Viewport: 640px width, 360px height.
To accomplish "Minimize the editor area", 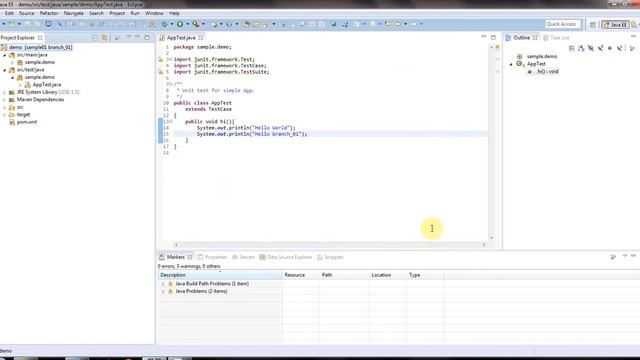I will [484, 37].
